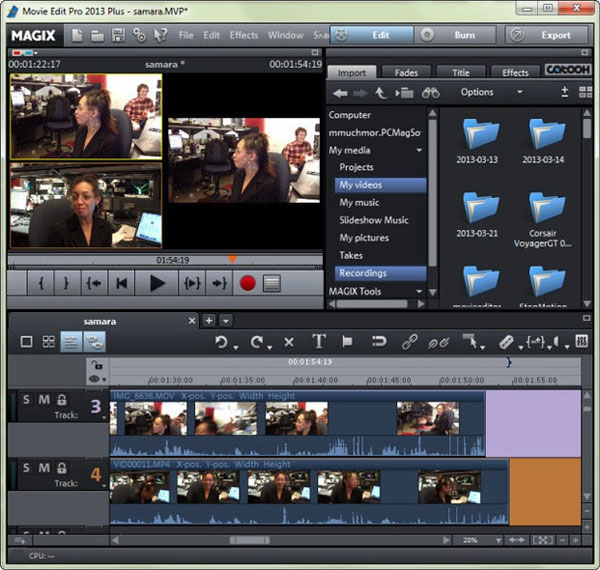Image resolution: width=600 pixels, height=570 pixels.
Task: Switch to the Fades tab
Action: (406, 73)
